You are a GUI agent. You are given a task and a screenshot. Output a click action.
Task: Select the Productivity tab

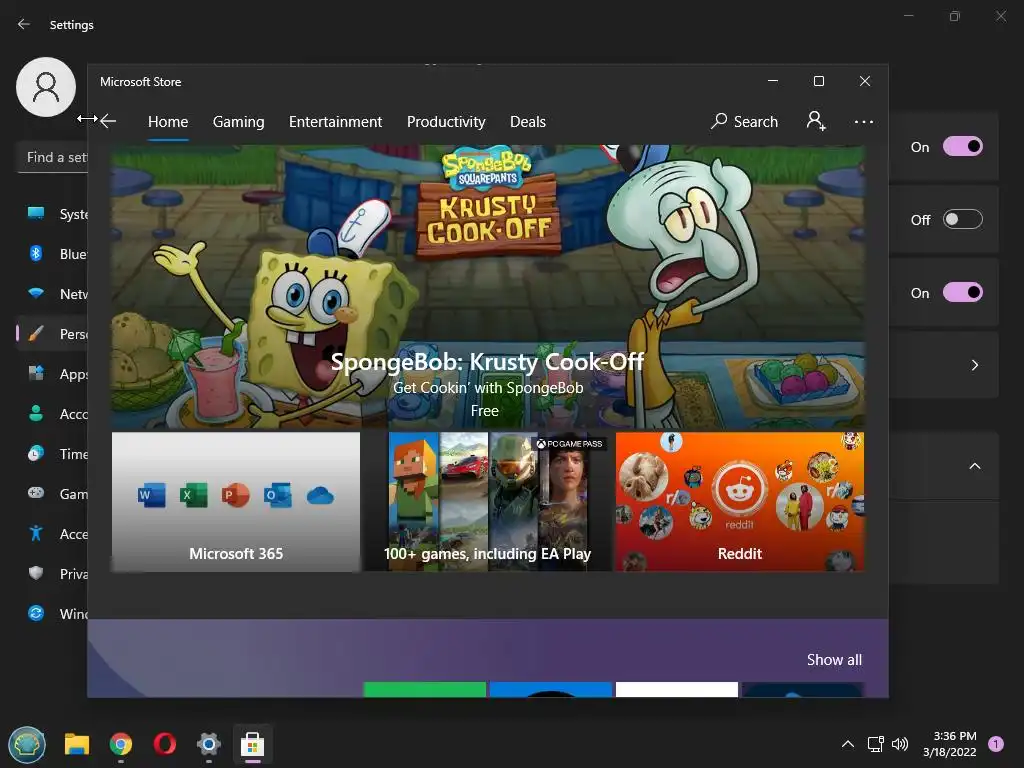click(446, 121)
